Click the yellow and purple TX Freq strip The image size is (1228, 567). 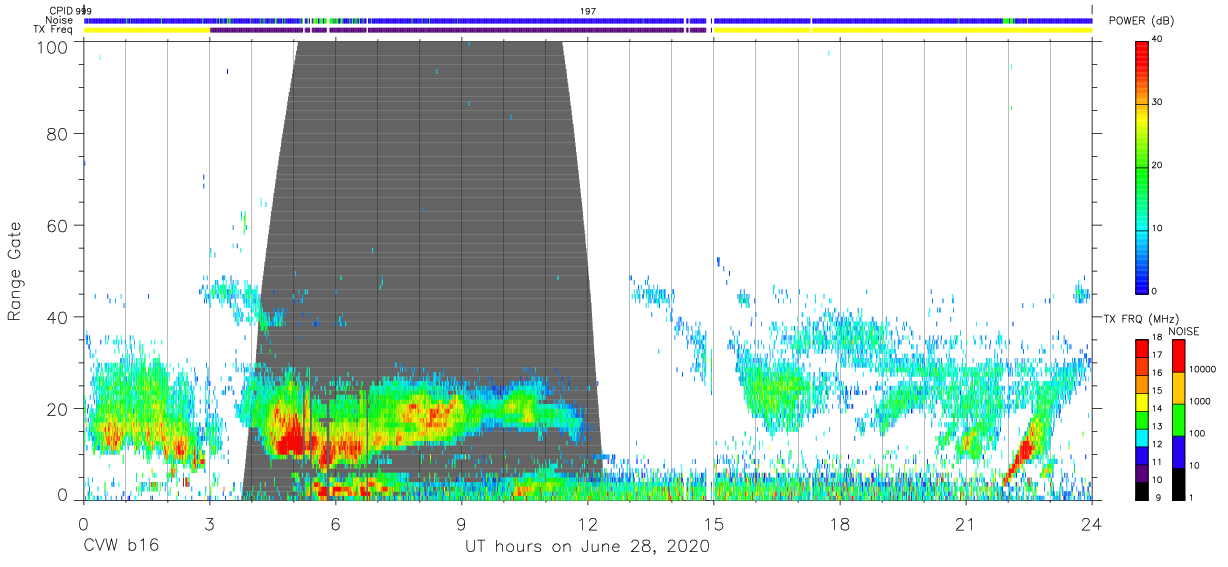(589, 30)
